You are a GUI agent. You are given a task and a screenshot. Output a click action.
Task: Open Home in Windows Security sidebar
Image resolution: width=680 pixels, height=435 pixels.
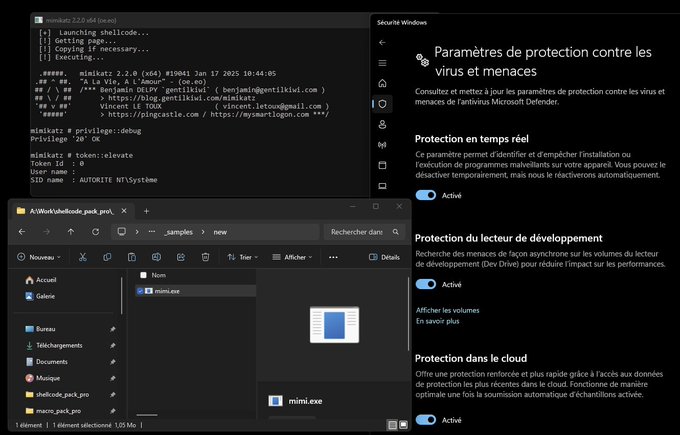(382, 83)
